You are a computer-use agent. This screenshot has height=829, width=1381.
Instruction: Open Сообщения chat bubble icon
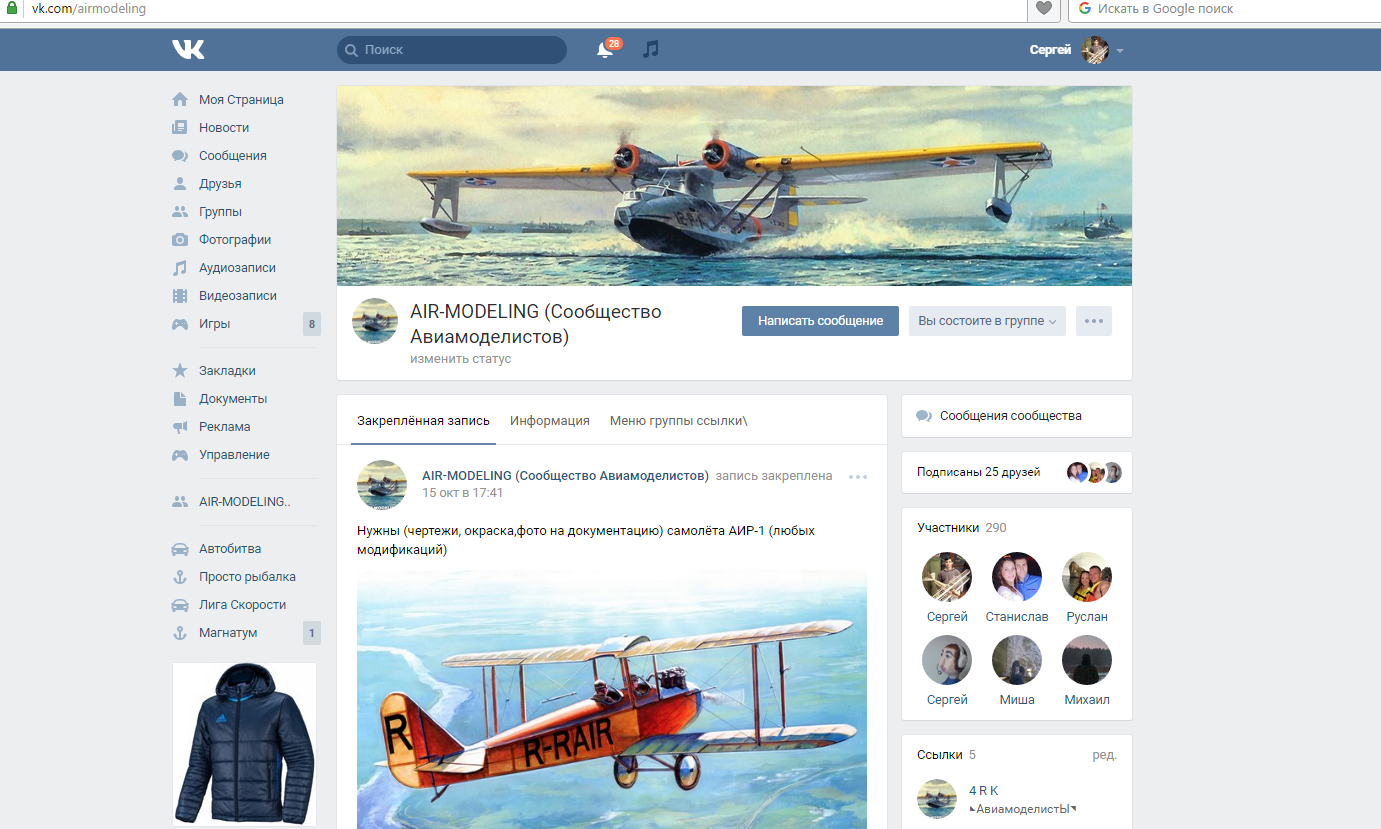(180, 155)
